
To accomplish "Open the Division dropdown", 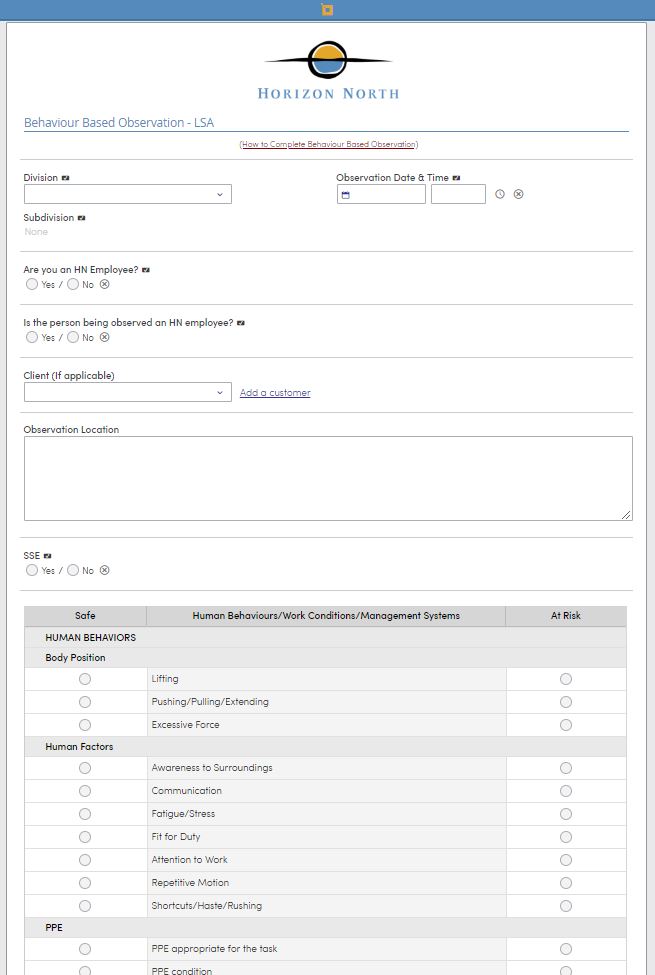I will point(128,194).
